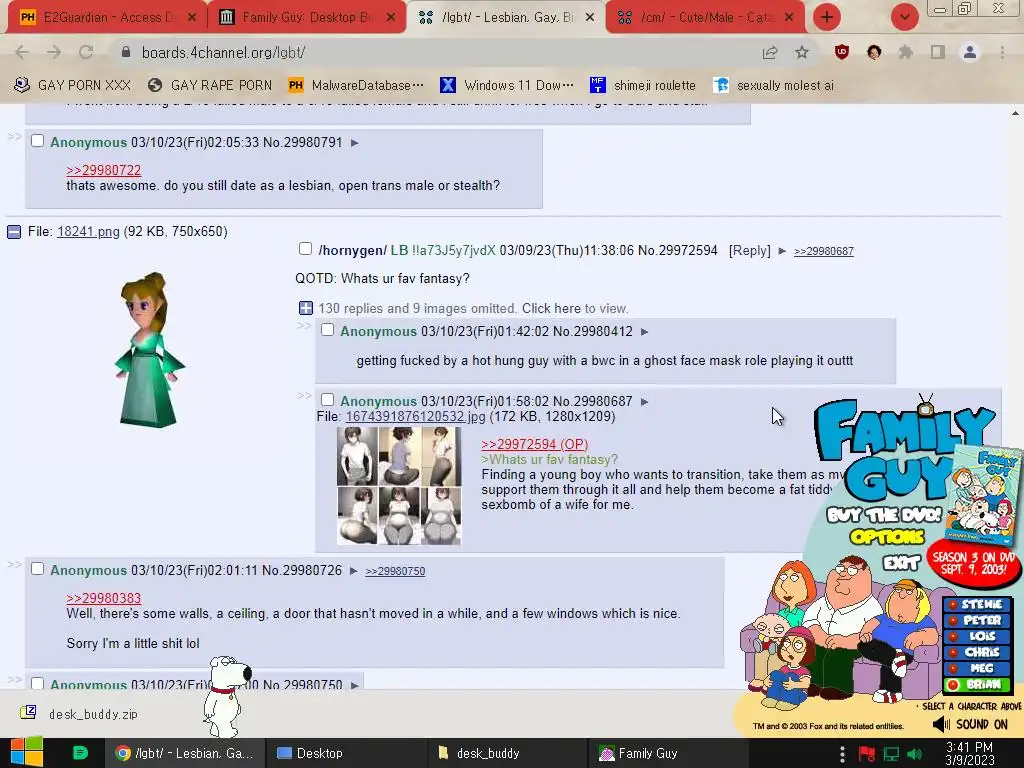This screenshot has height=768, width=1024.
Task: Show hidden tray icons via three dots
Action: 842,754
